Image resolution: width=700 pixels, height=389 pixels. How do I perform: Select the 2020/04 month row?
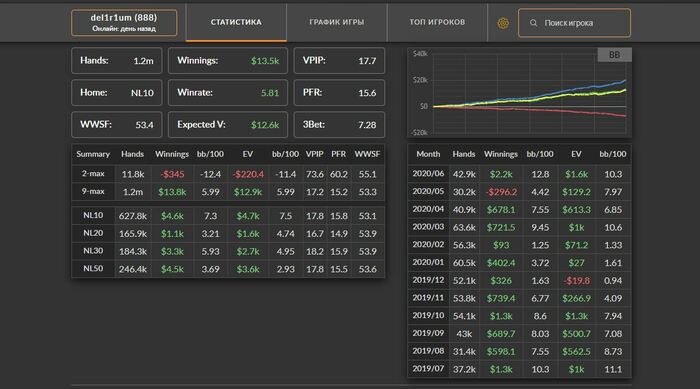[x=519, y=209]
